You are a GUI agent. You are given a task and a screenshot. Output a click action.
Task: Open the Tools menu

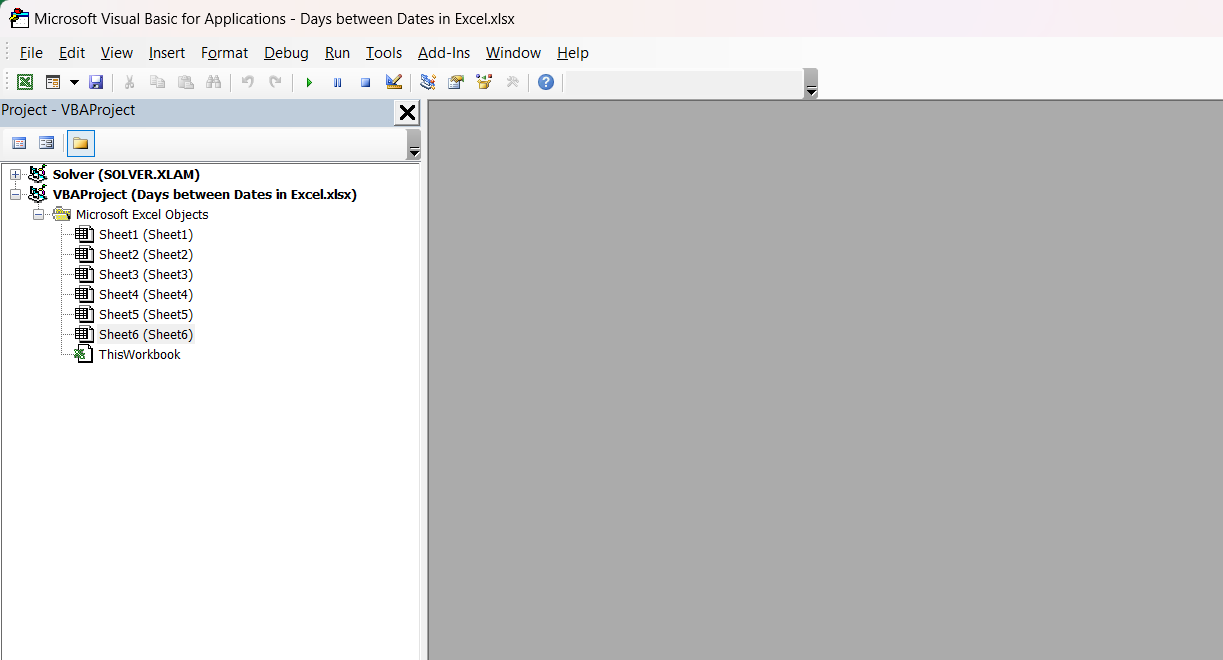384,53
